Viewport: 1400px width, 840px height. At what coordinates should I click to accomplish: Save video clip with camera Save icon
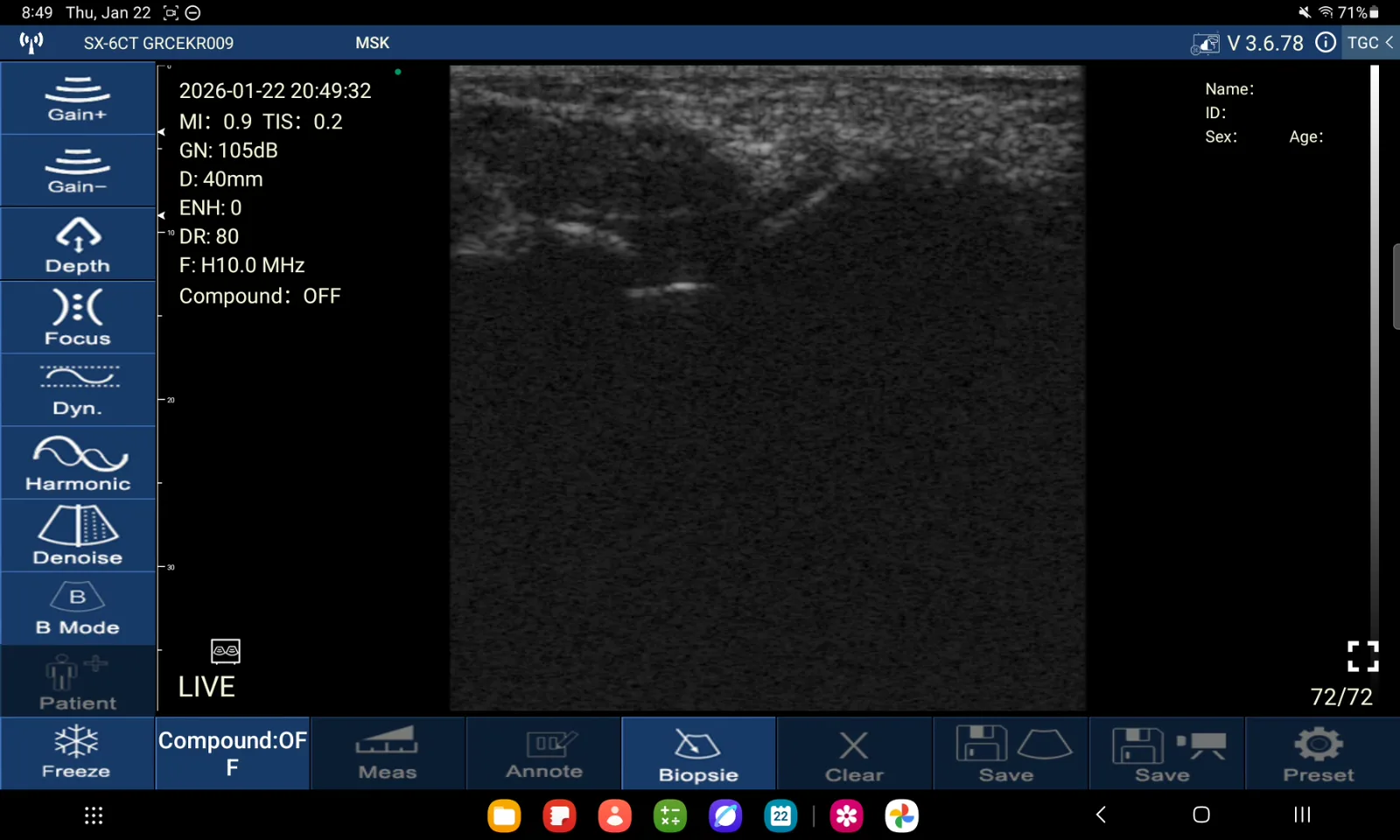click(x=1165, y=753)
